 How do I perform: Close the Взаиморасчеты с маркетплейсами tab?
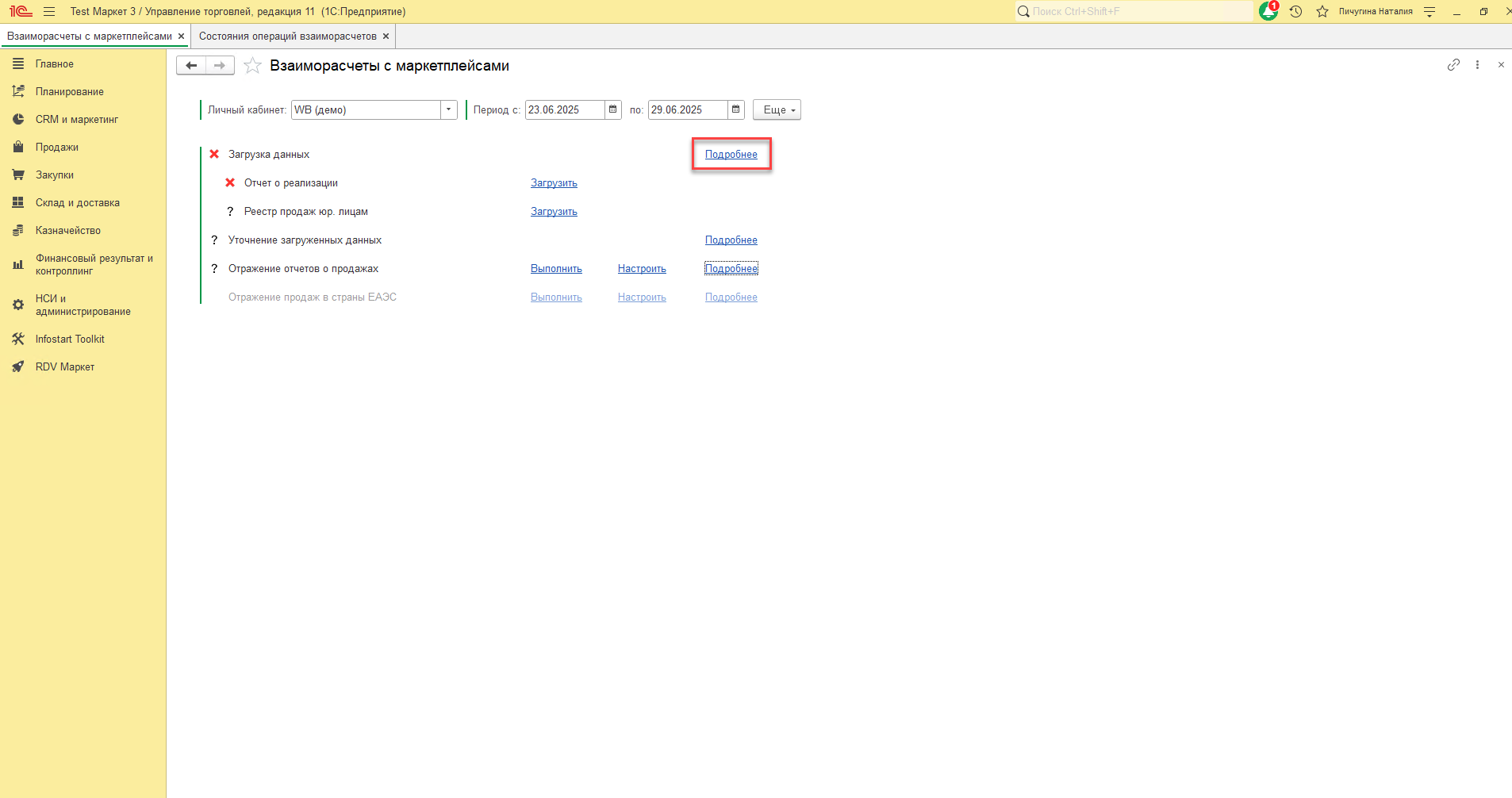[181, 36]
